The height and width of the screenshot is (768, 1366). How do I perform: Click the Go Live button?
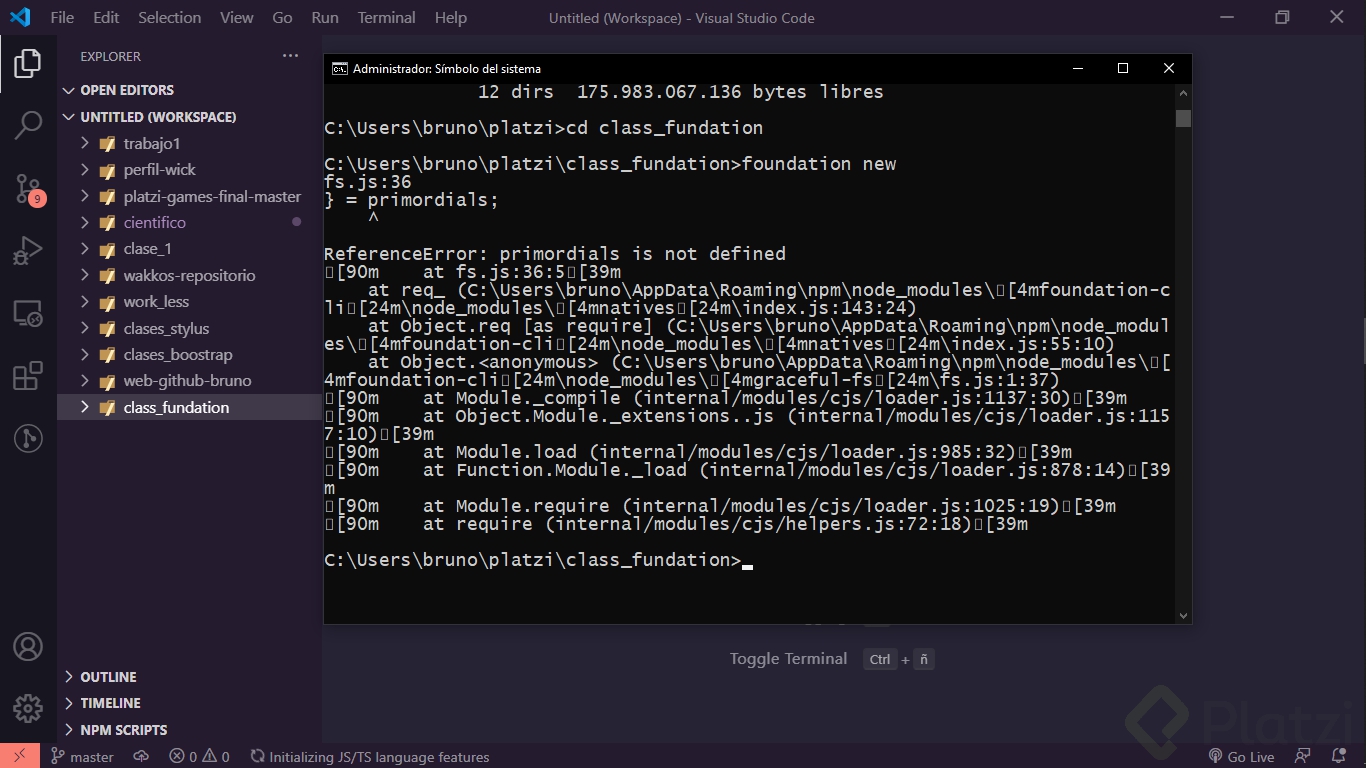point(1241,757)
